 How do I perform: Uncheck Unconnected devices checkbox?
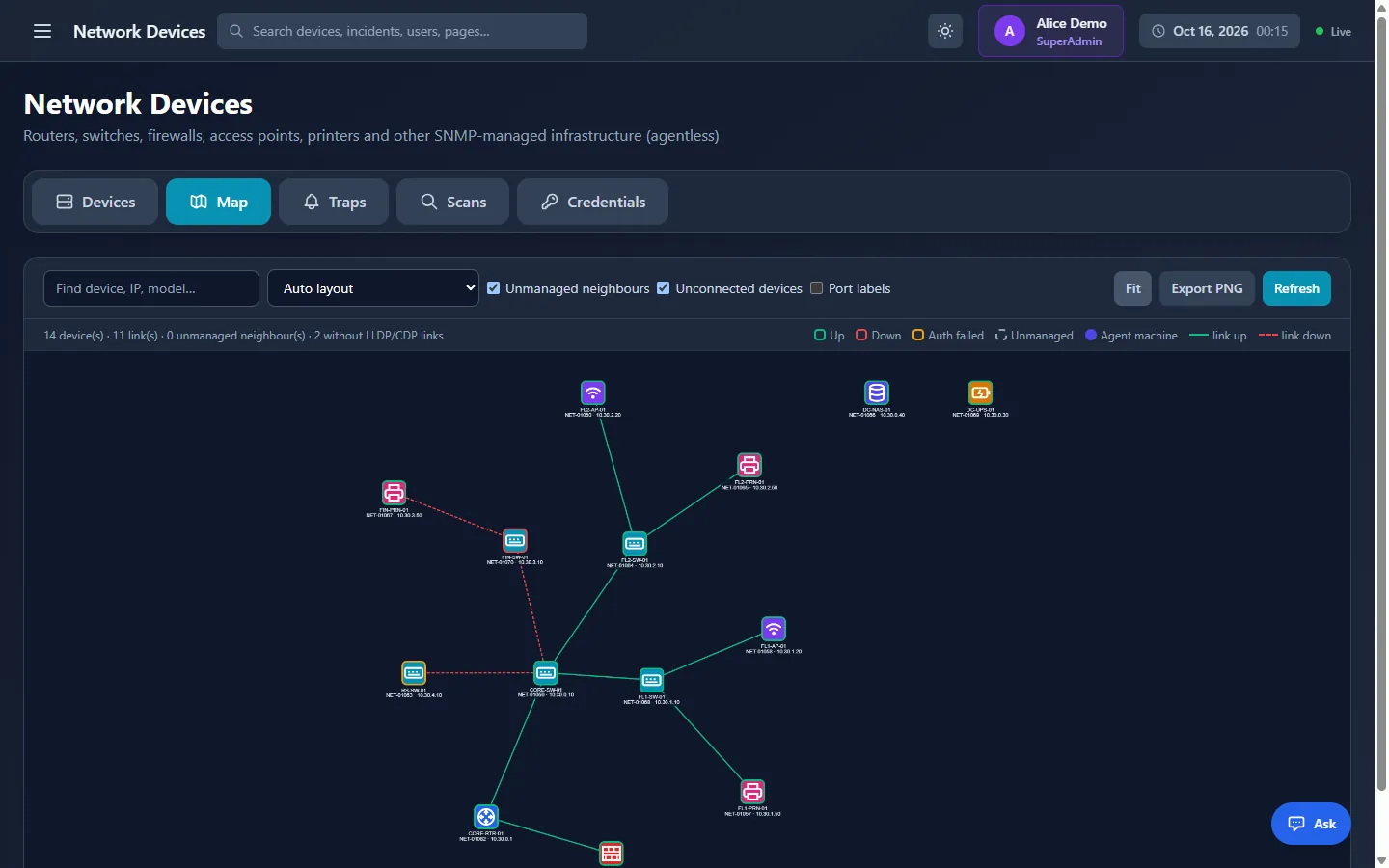pos(664,288)
